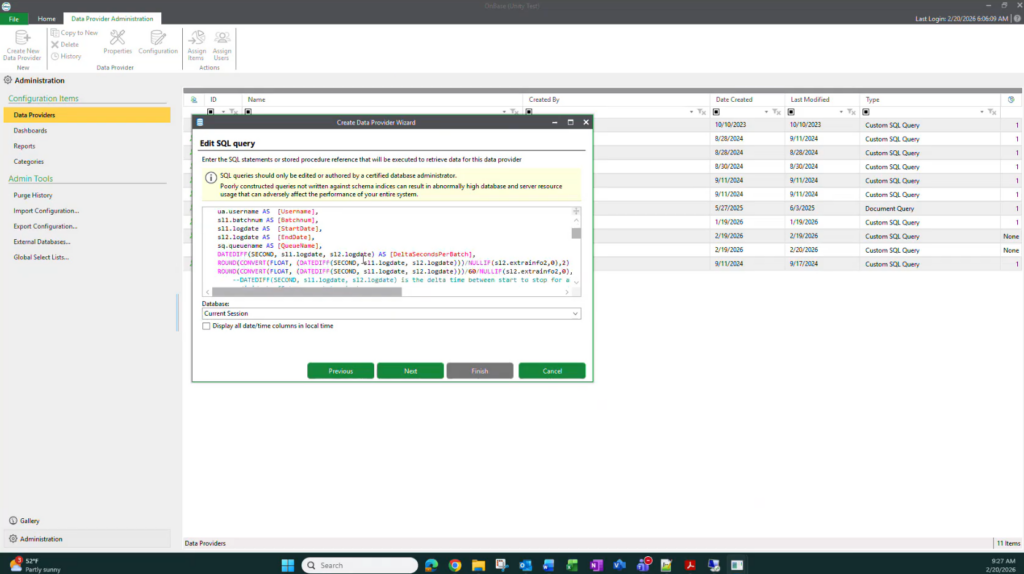
Task: Click the Next button in the wizard
Action: [x=410, y=371]
